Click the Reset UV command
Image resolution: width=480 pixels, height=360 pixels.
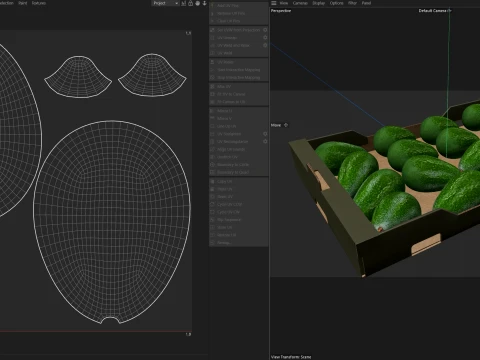[x=239, y=197]
